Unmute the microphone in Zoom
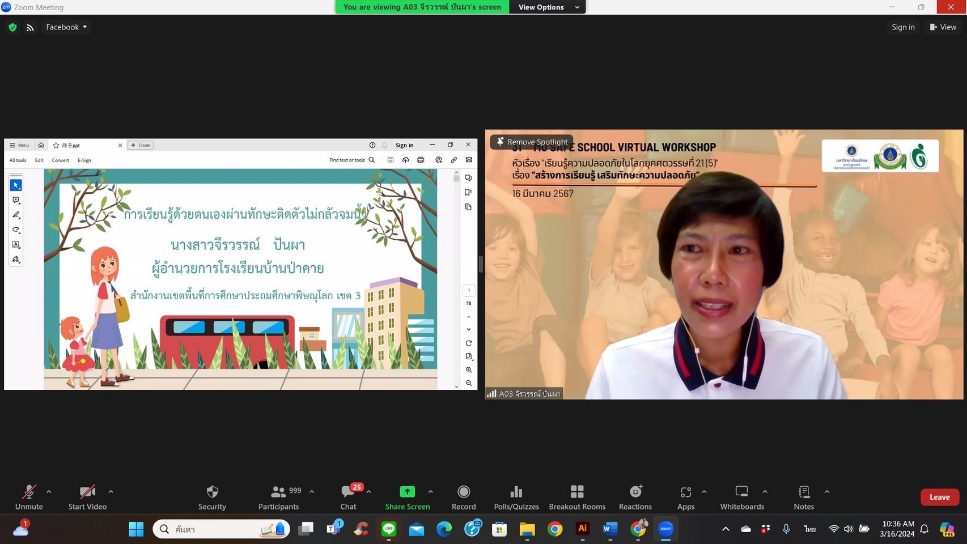The width and height of the screenshot is (967, 544). [x=28, y=497]
